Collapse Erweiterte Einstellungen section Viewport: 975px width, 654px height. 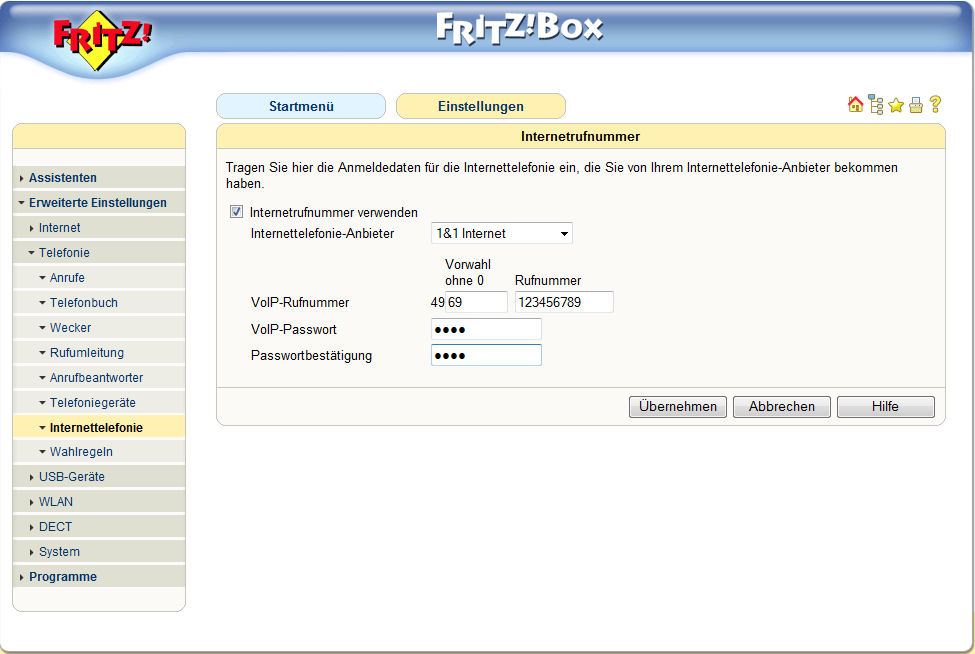point(99,203)
